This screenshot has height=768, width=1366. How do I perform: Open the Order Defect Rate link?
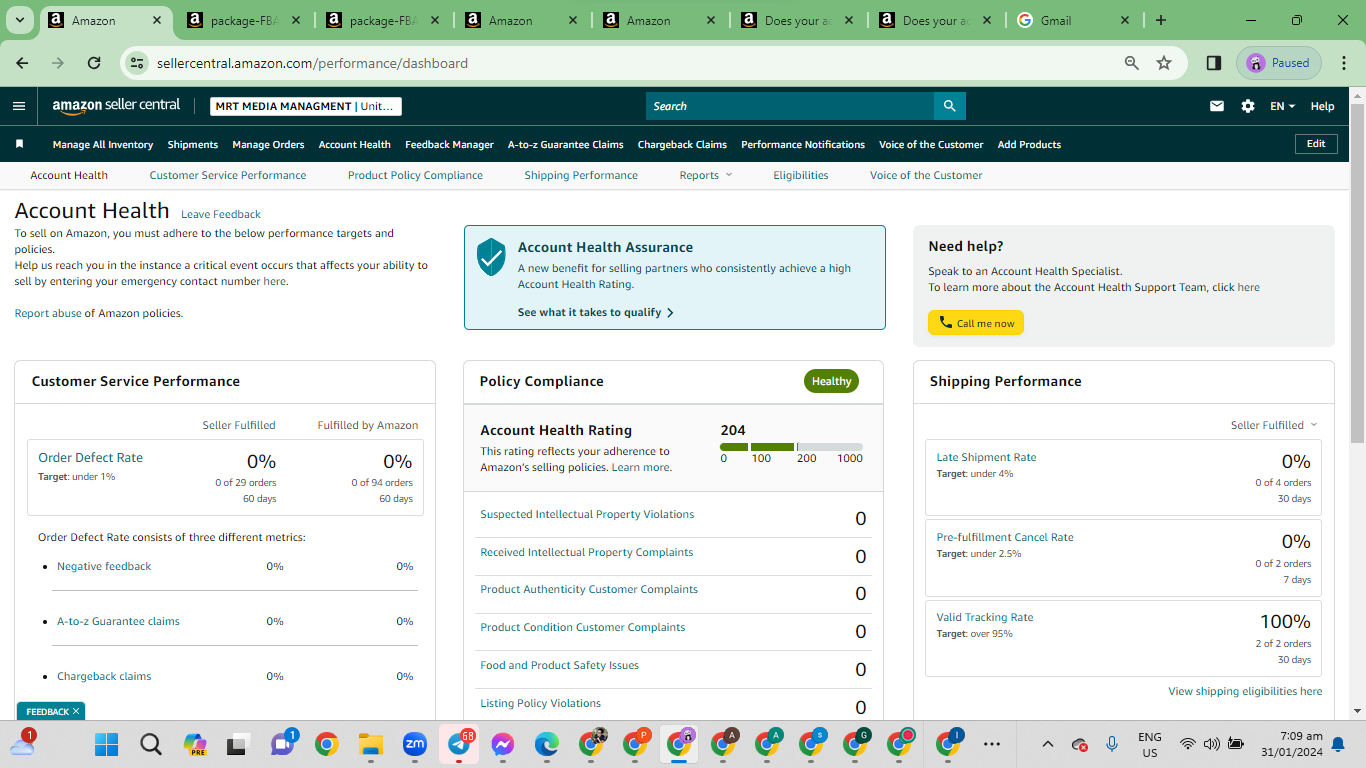(x=90, y=458)
